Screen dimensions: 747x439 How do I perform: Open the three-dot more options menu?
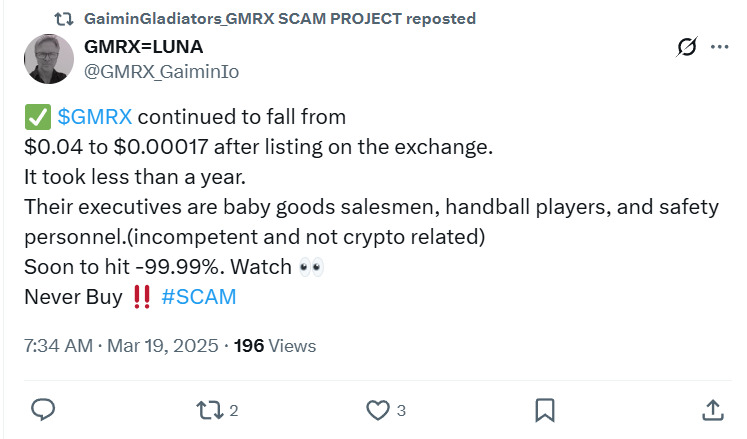[x=720, y=47]
